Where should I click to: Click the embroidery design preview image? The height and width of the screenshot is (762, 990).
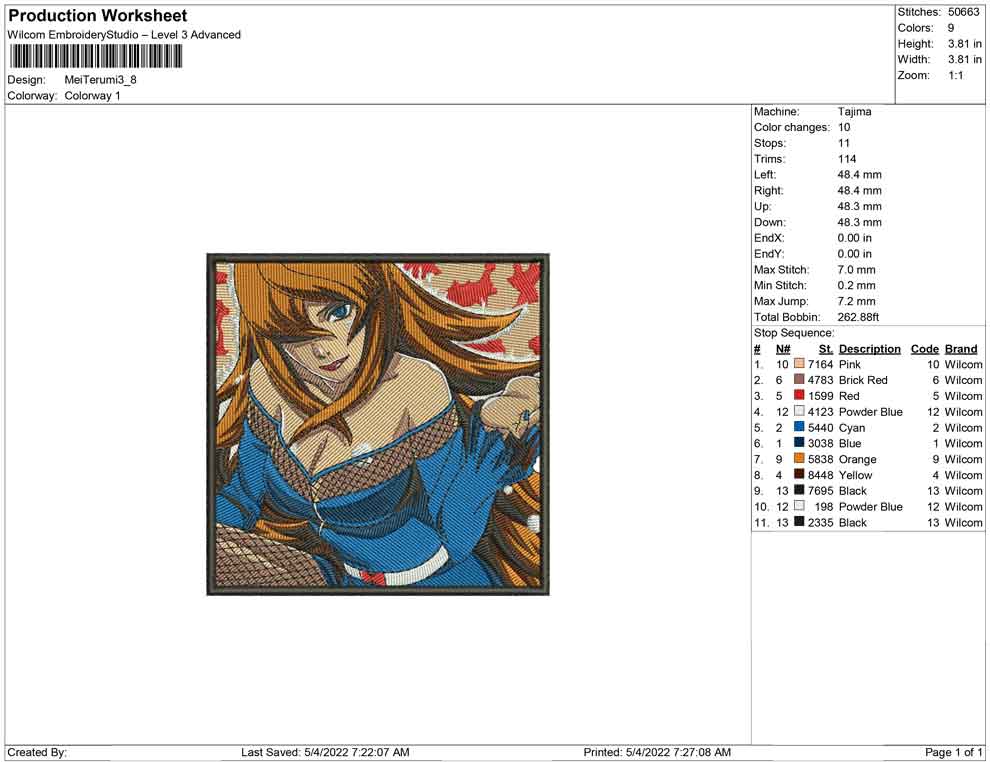point(378,424)
